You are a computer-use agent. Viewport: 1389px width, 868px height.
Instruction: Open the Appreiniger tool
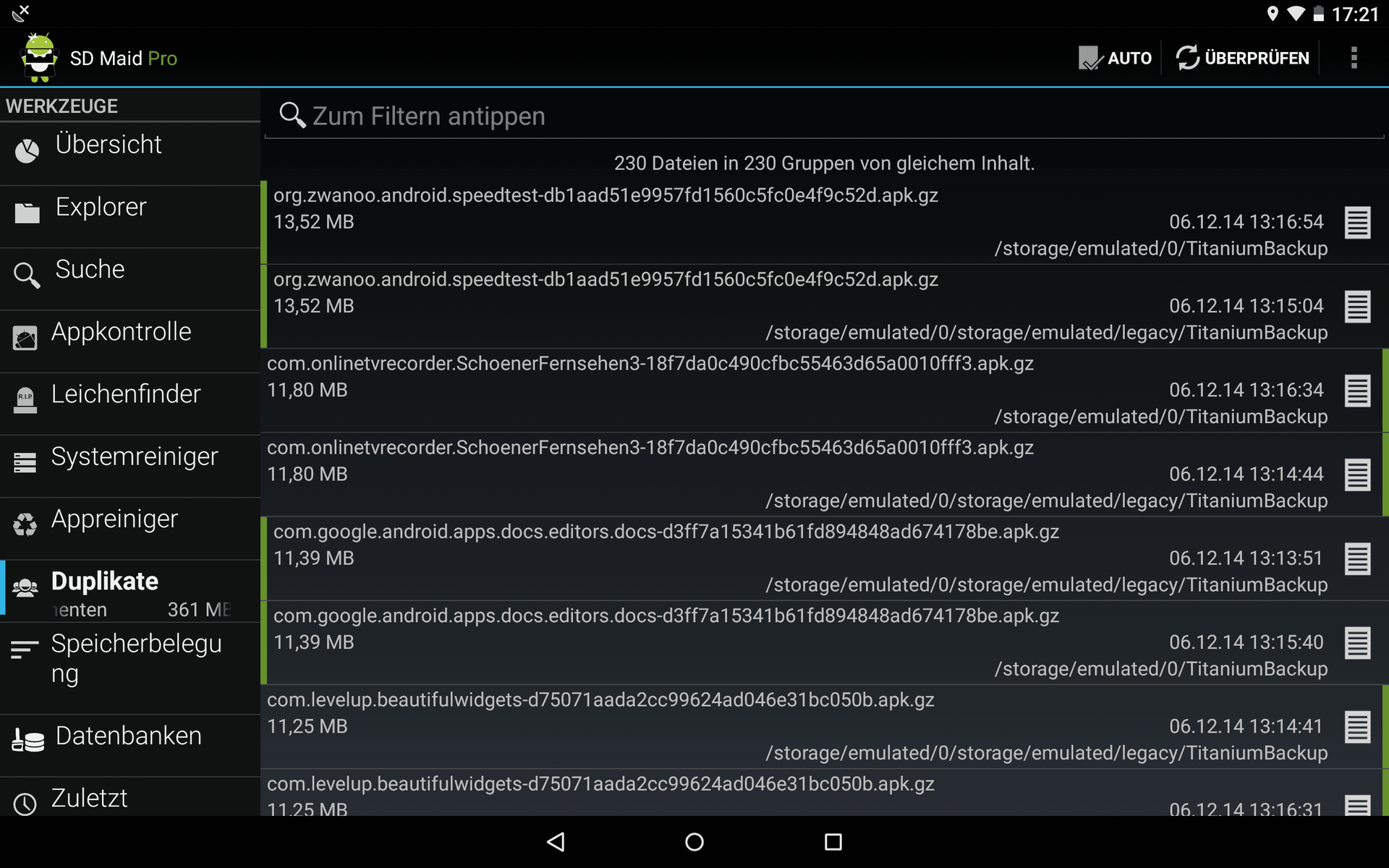click(130, 527)
